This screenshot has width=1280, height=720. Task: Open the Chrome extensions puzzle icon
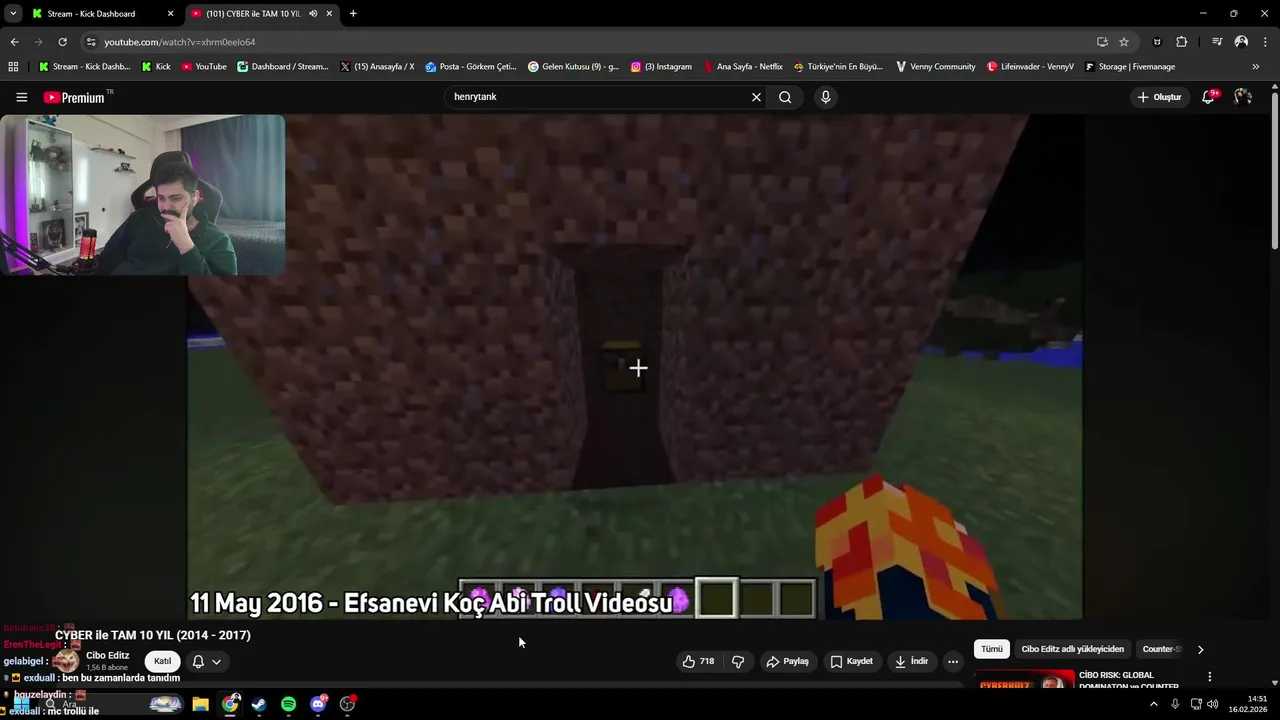(x=1182, y=42)
